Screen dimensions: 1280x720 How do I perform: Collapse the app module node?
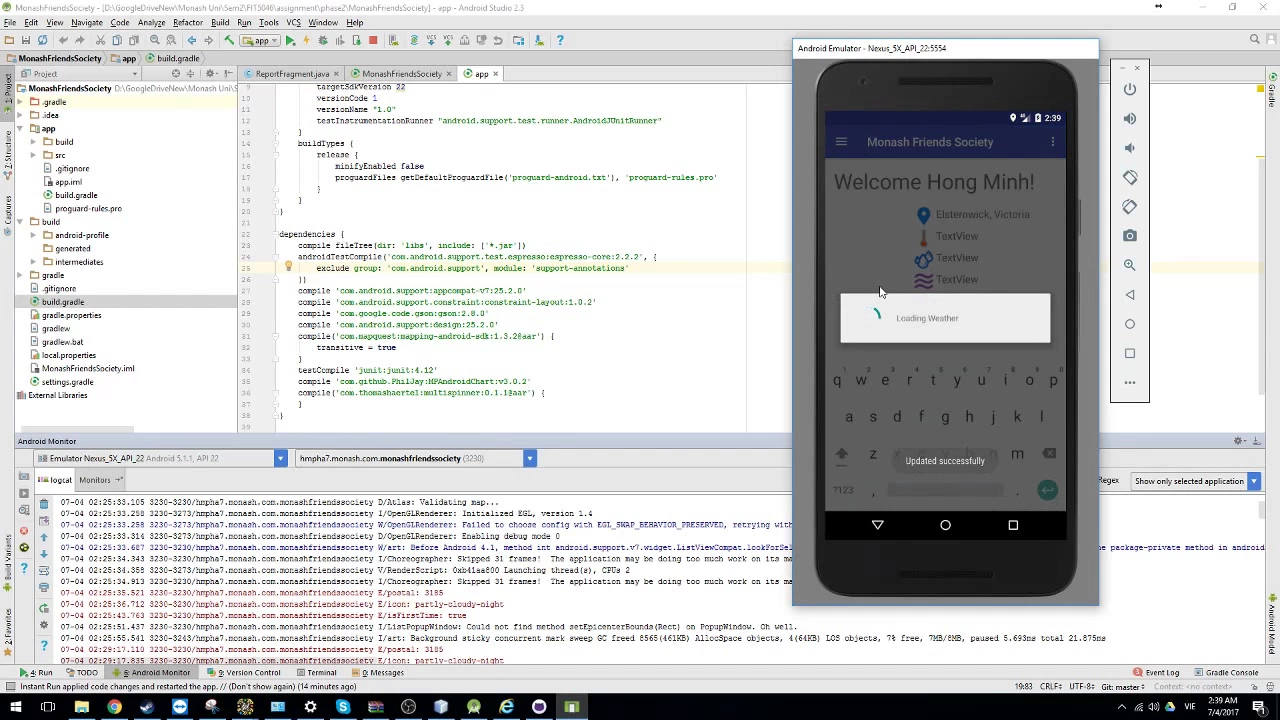[21, 129]
